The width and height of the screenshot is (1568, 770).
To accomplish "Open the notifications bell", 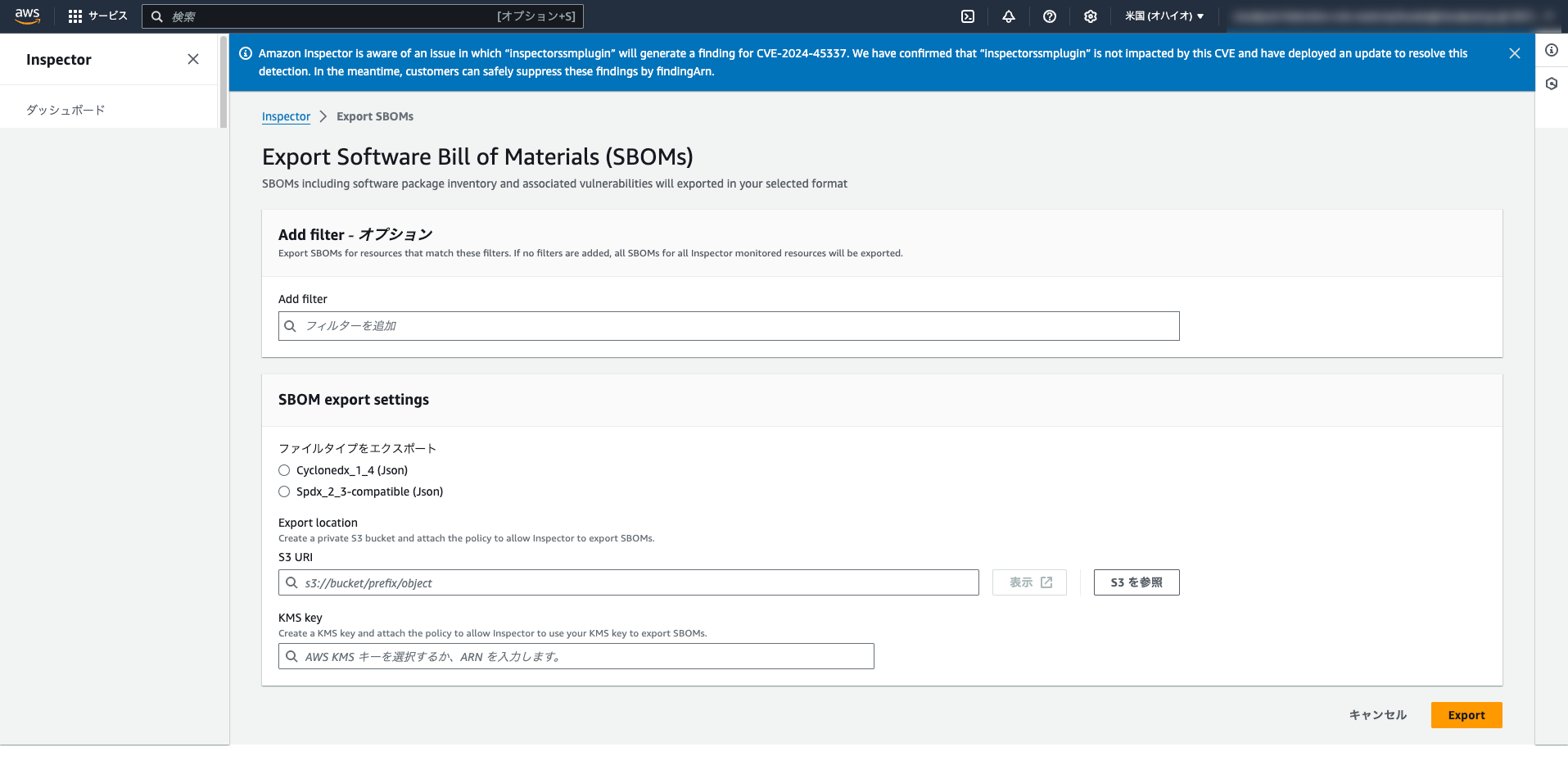I will (x=1008, y=16).
